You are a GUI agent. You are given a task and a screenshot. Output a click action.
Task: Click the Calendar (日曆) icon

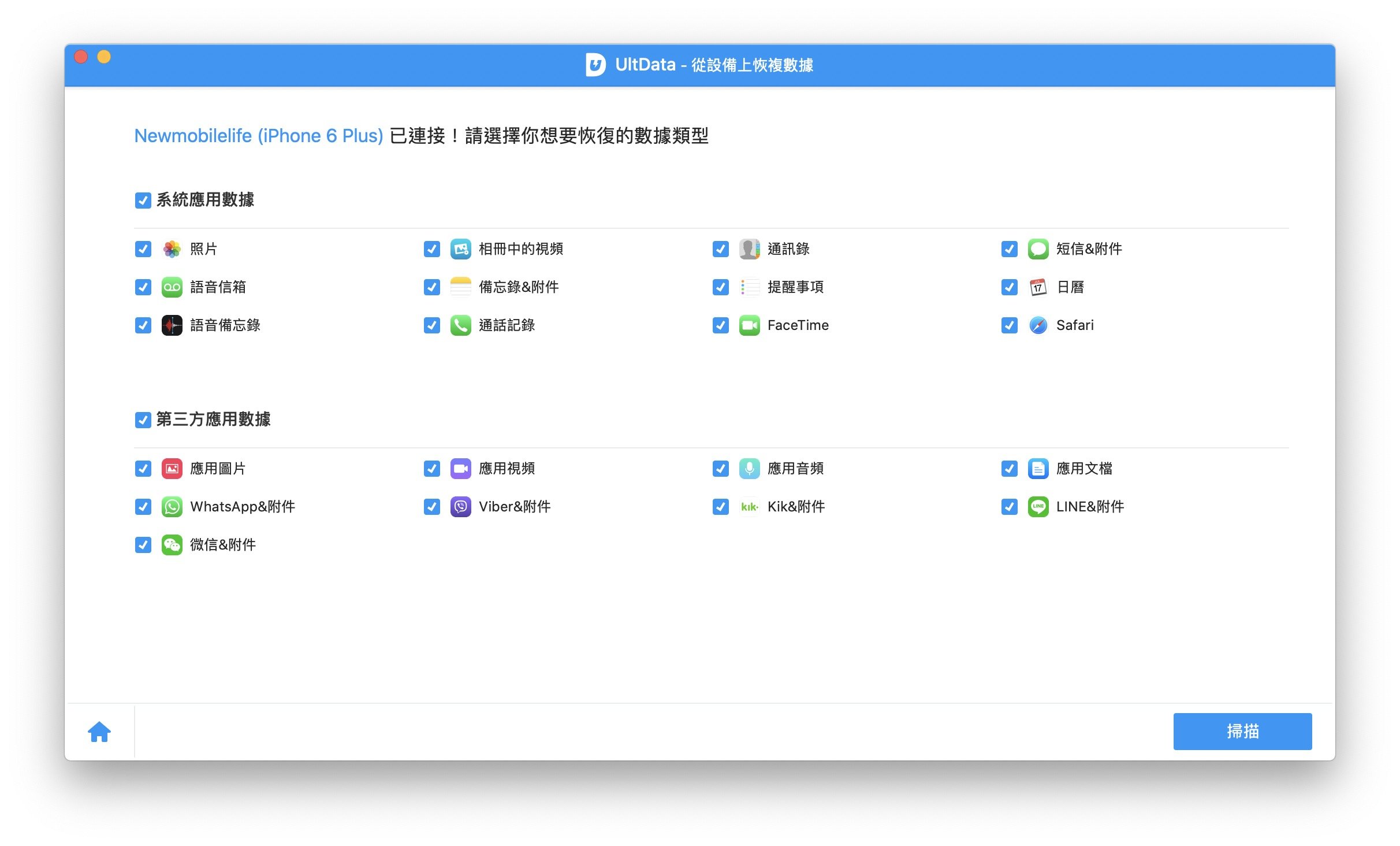(x=1038, y=287)
